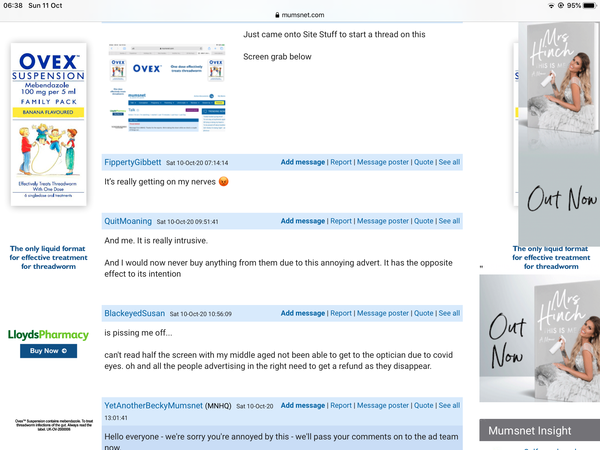Report YetAnotherBeckyMumsnet's post
Image resolution: width=600 pixels, height=450 pixels.
coord(341,406)
